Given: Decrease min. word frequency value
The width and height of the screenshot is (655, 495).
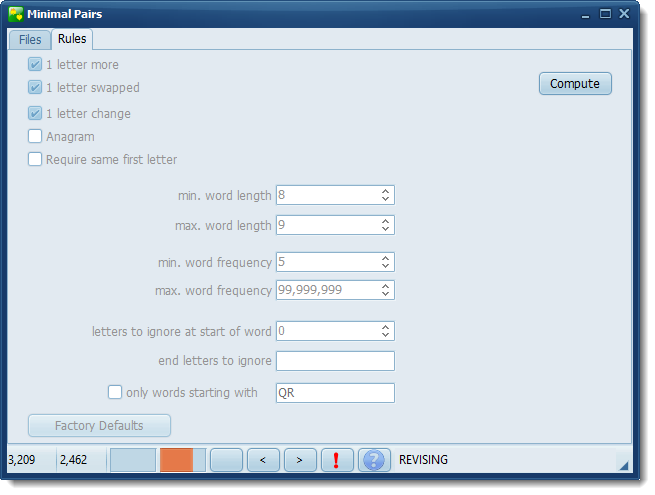Looking at the screenshot, I should point(385,266).
